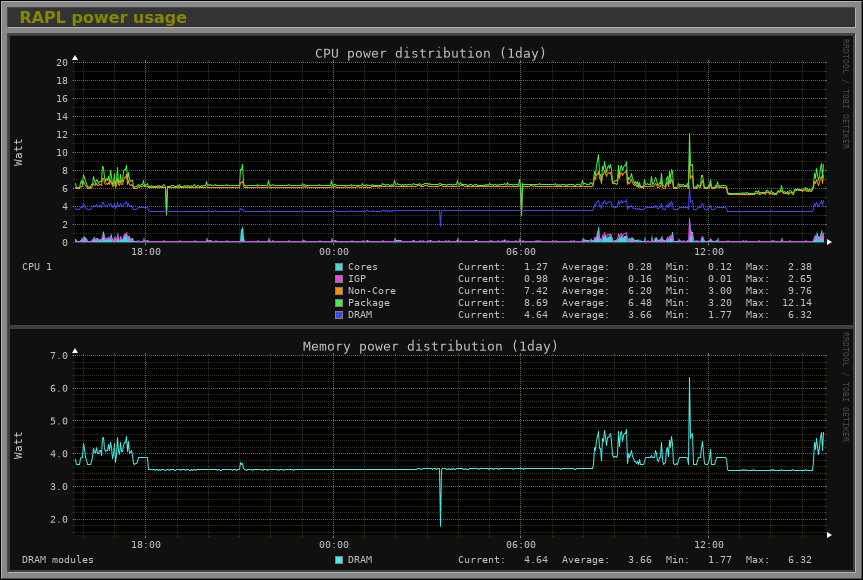Select IGP min value 0.01
Screen dimensions: 863x580
(x=720, y=279)
